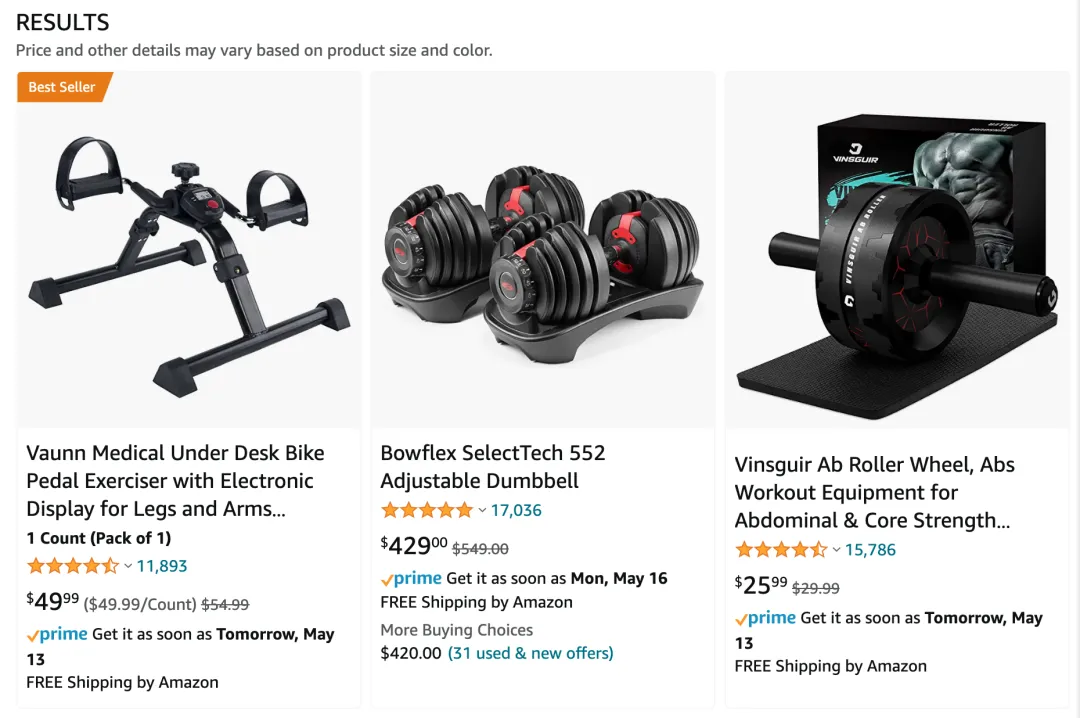Click the Bowflex dumbbell star rating icons
Screen dimensions: 1080x718
(x=427, y=511)
